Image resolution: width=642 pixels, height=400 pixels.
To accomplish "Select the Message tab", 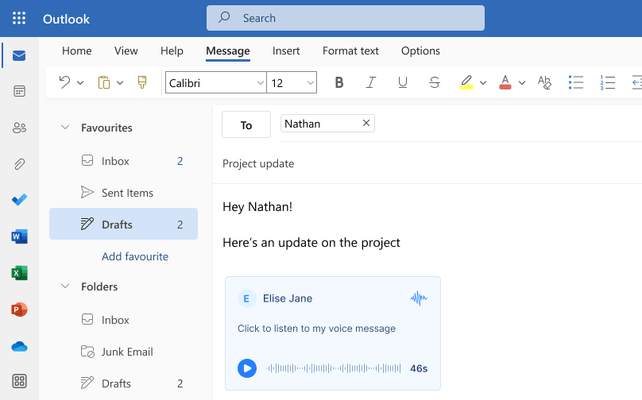I will [x=228, y=51].
